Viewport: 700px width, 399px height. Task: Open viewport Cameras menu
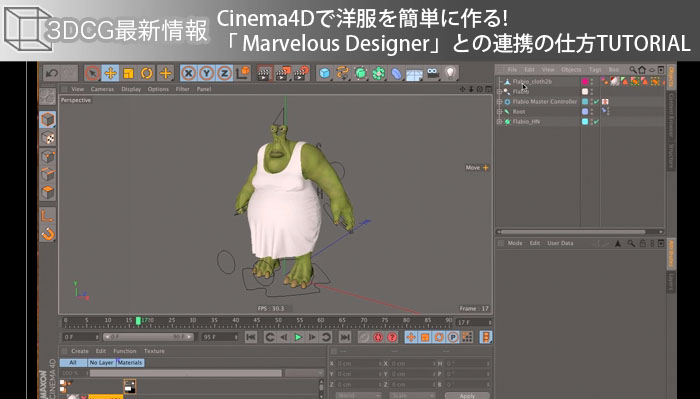102,89
